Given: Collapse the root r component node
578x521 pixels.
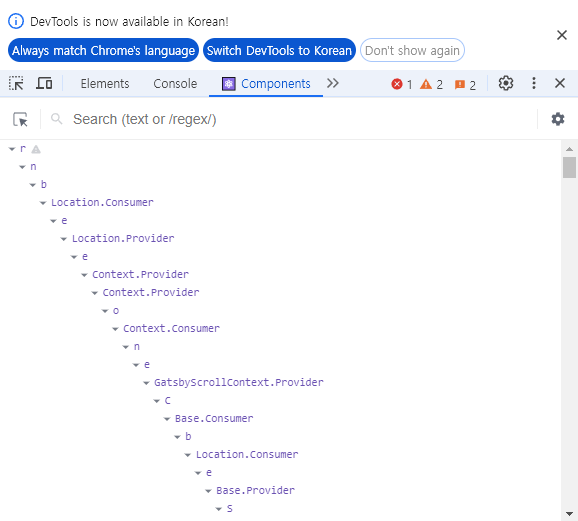Looking at the screenshot, I should pyautogui.click(x=12, y=149).
